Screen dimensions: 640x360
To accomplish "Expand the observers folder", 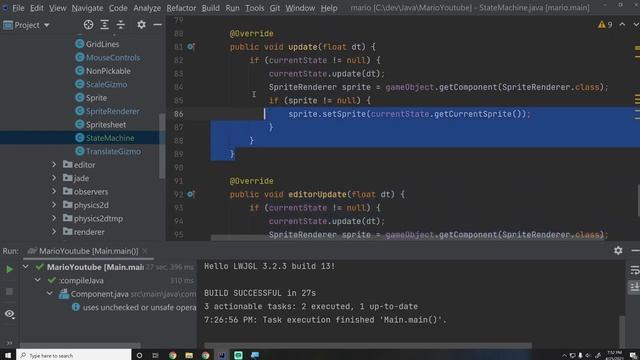I will click(x=54, y=191).
